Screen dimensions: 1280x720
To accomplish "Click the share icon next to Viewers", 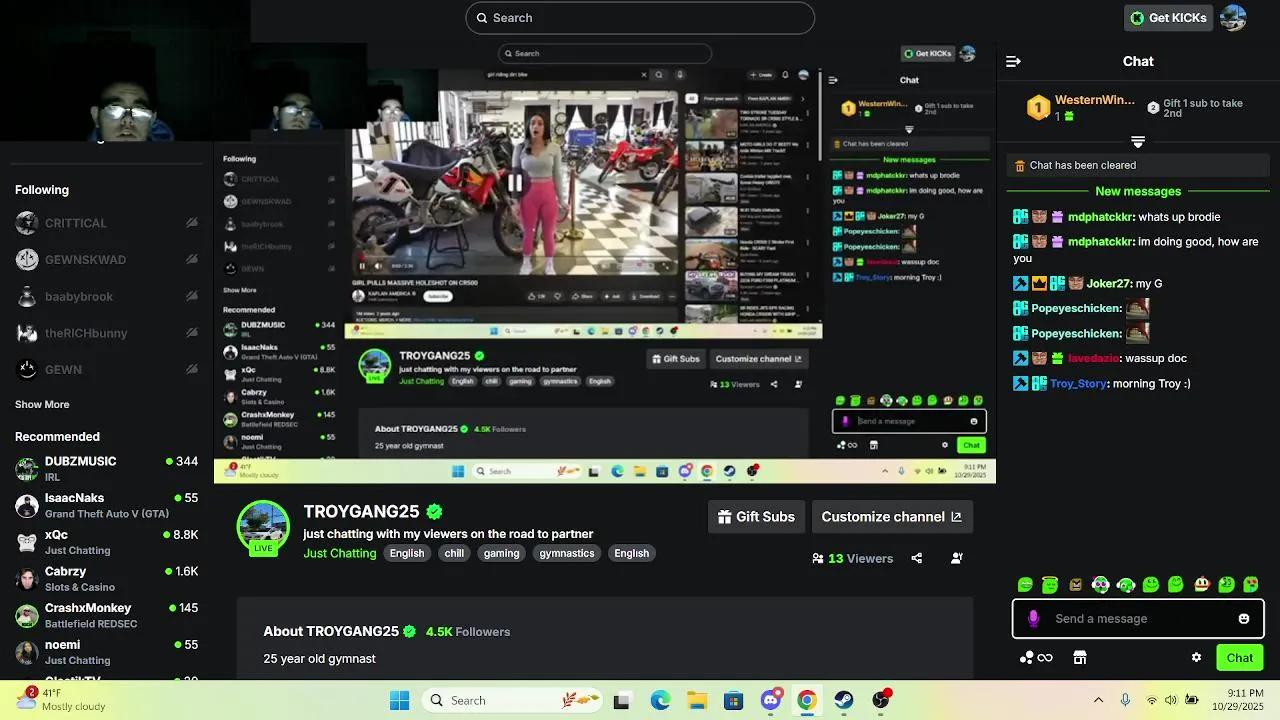I will click(917, 559).
